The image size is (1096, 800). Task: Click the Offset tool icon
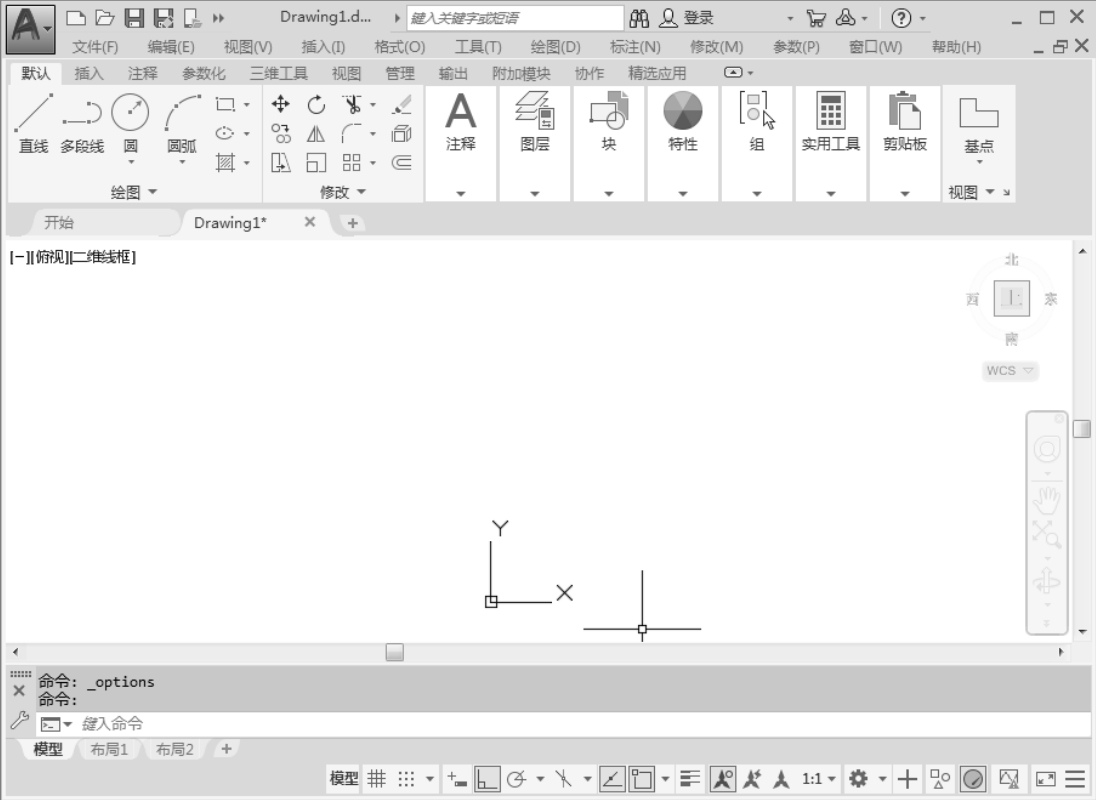click(x=401, y=163)
